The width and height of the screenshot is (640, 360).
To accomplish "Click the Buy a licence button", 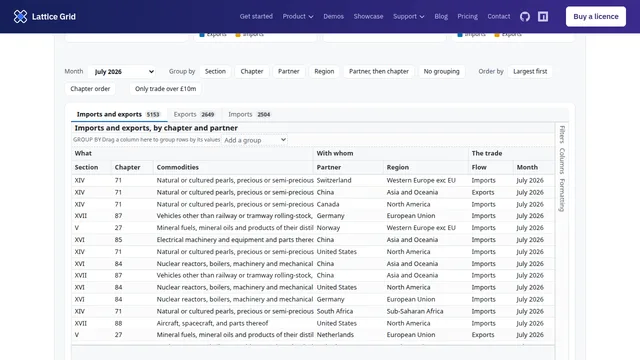I will click(x=596, y=16).
